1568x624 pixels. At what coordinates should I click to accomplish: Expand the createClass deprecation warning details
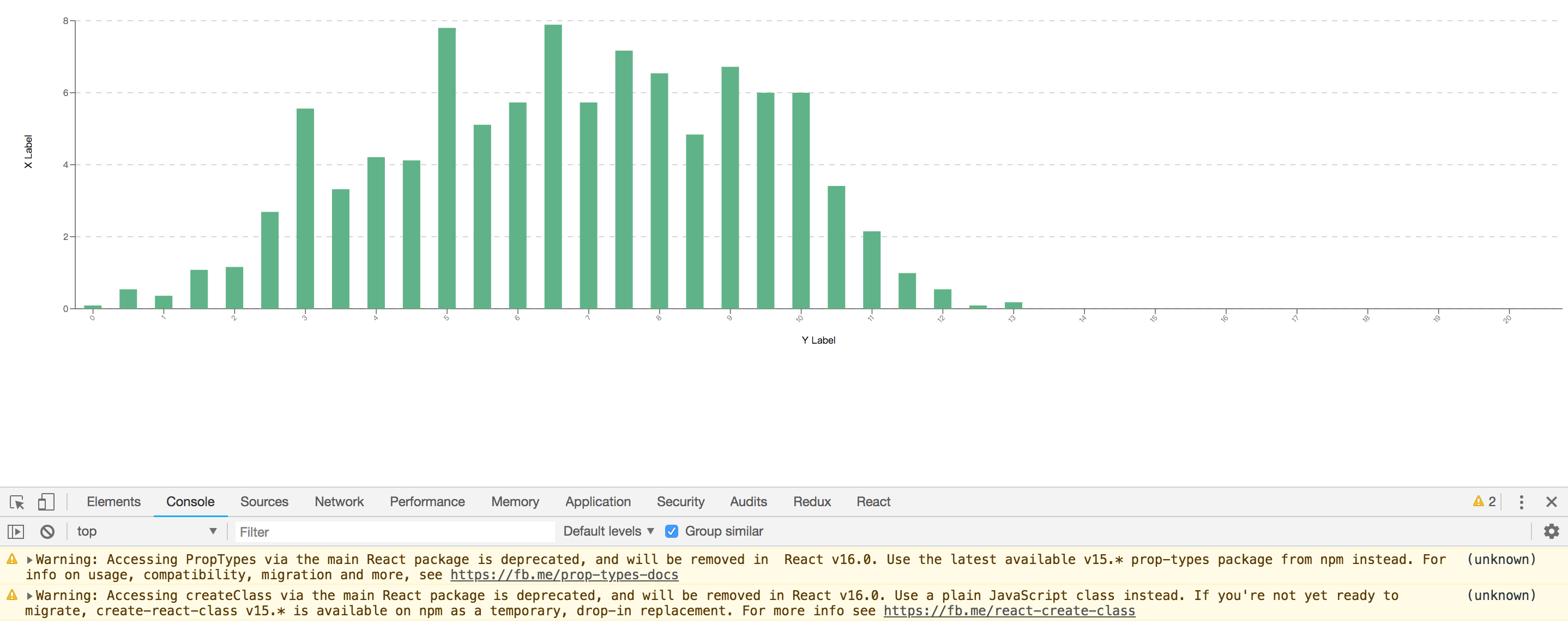pos(29,595)
